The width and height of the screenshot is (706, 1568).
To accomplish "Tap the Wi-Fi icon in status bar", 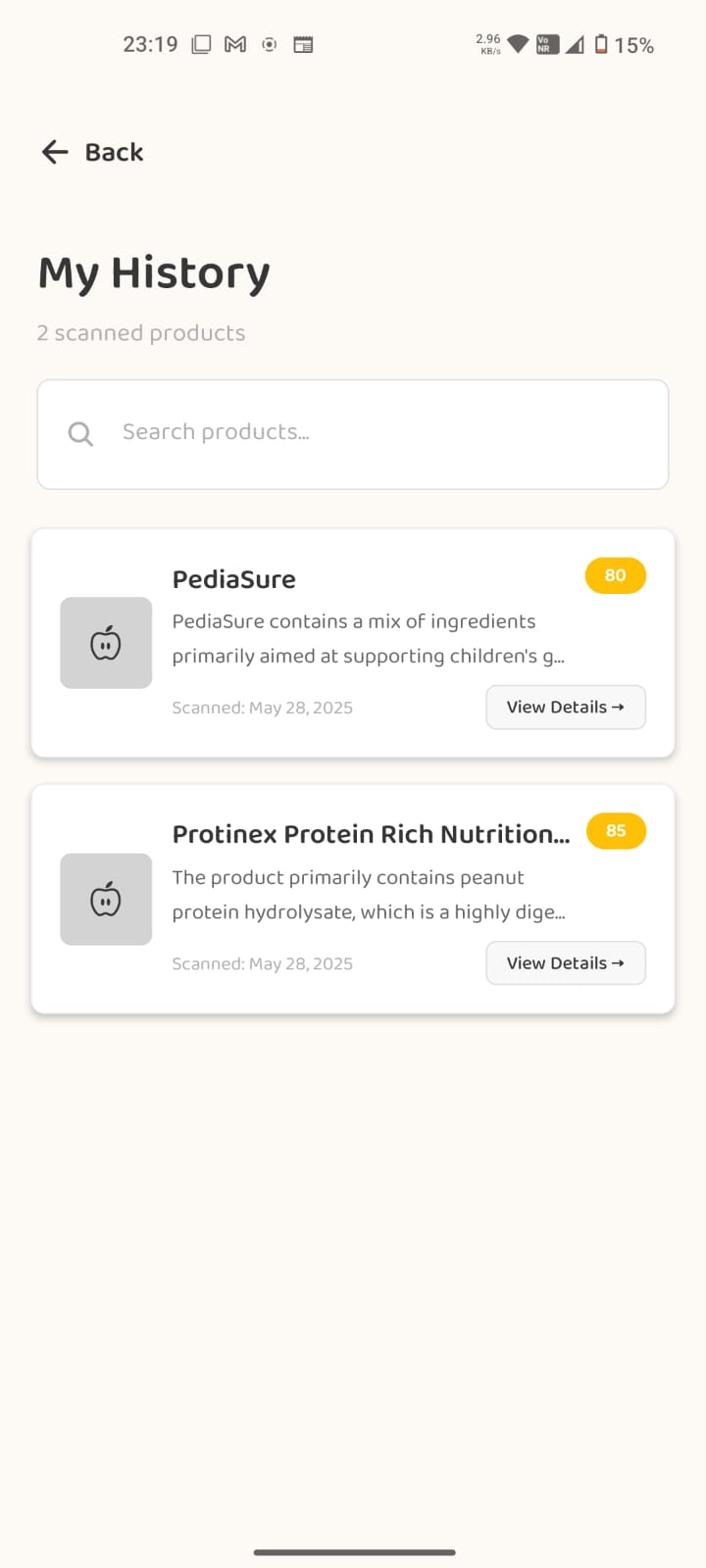I will pos(518,44).
